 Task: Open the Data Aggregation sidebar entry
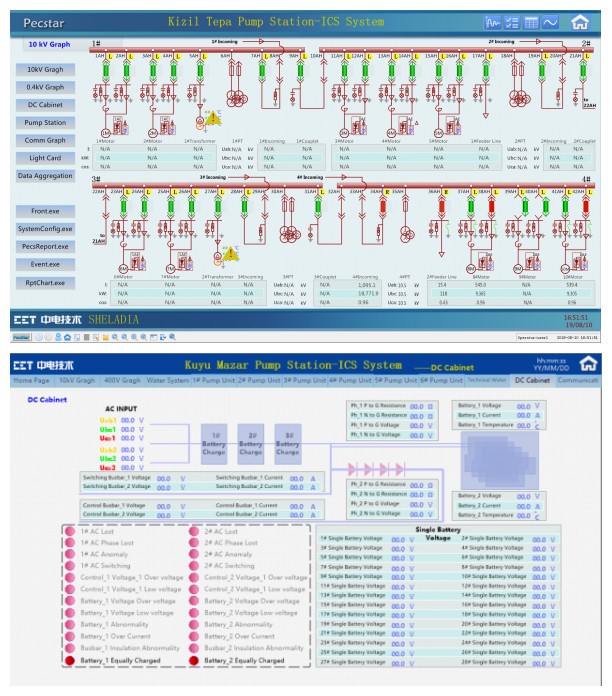45,176
